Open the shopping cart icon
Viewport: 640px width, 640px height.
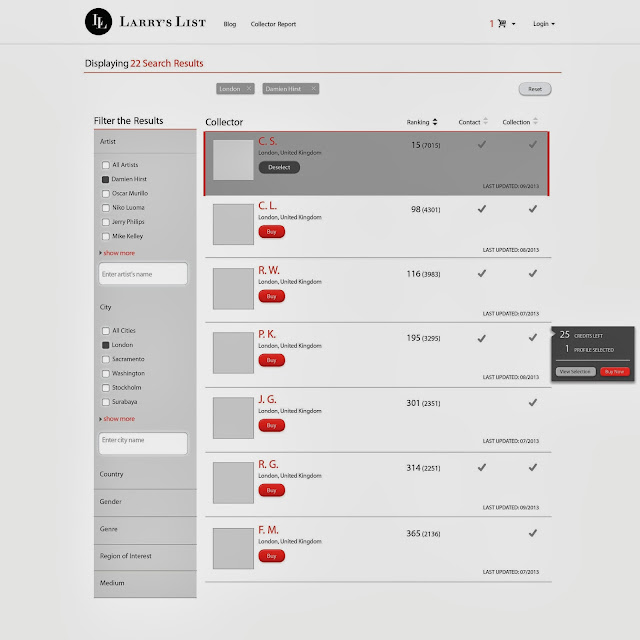click(502, 24)
